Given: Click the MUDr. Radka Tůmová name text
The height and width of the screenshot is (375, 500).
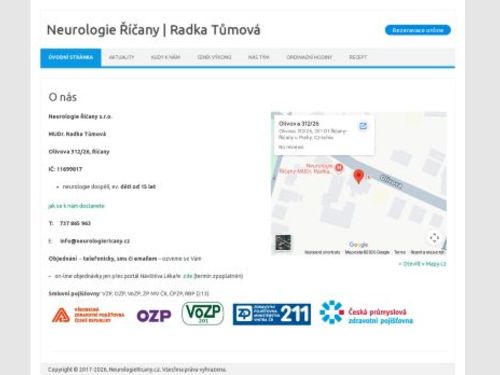Looking at the screenshot, I should tap(77, 134).
